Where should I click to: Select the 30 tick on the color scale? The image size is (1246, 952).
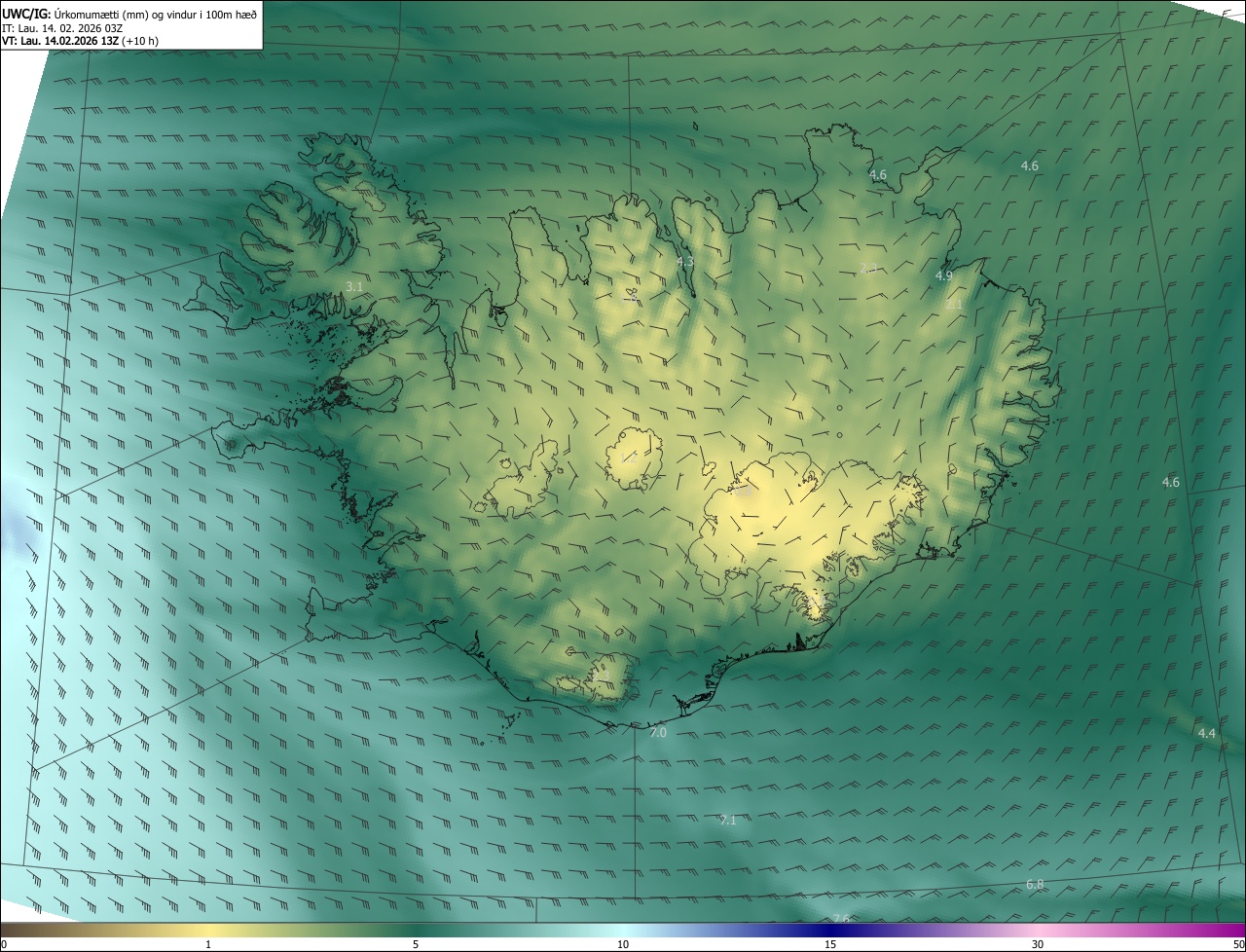[x=1038, y=944]
